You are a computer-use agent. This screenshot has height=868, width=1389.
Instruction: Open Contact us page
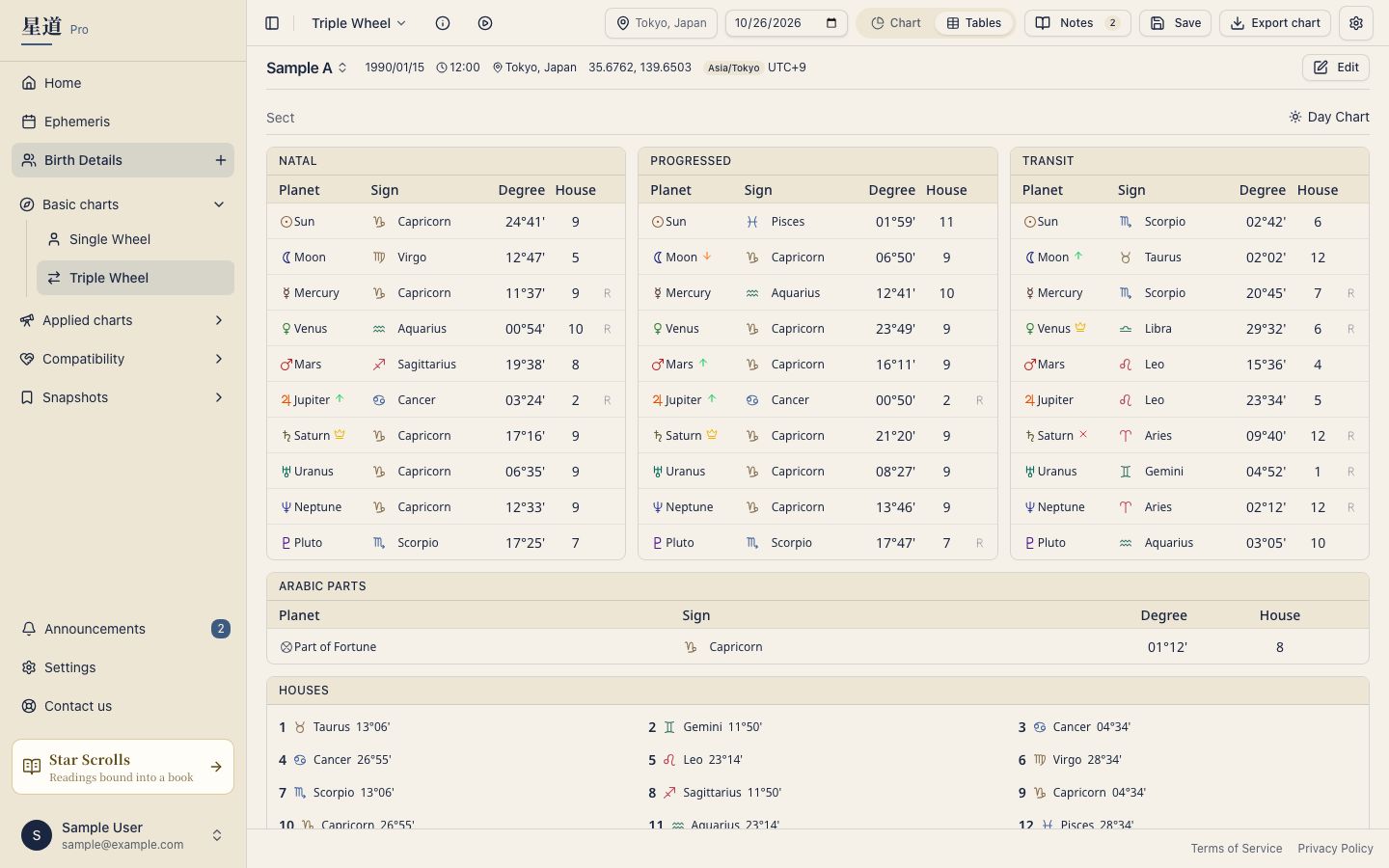pos(123,706)
